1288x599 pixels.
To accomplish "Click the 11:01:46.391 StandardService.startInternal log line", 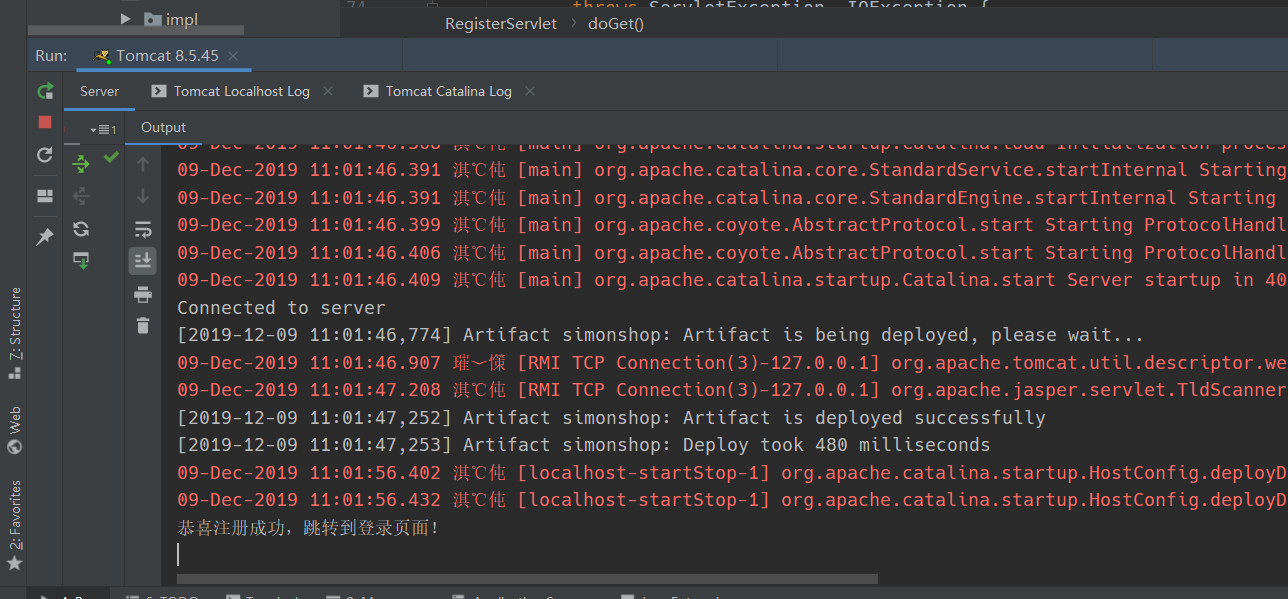I will click(732, 170).
